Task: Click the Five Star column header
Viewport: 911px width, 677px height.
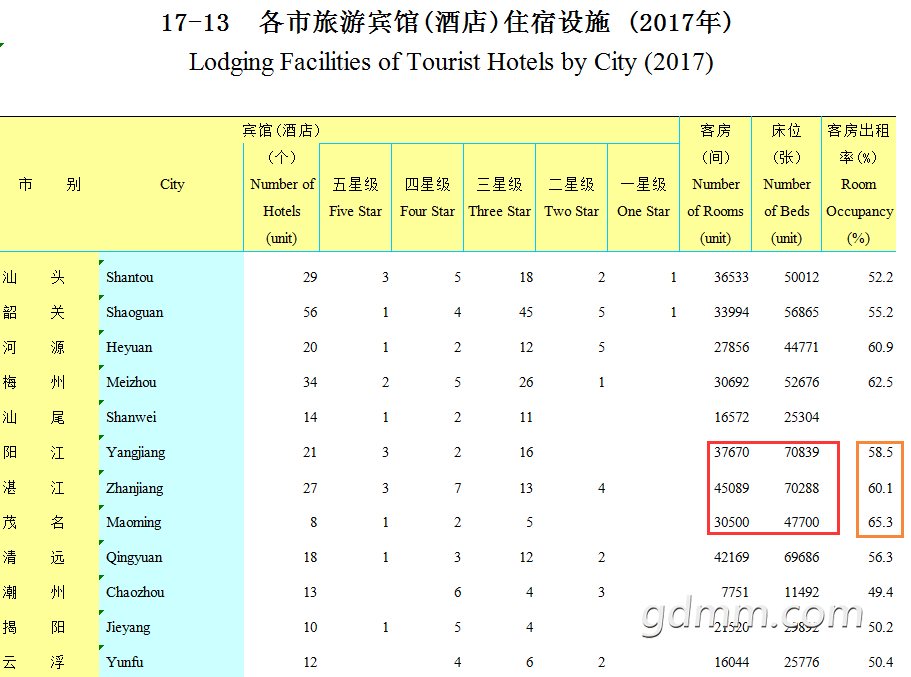Action: (x=356, y=198)
